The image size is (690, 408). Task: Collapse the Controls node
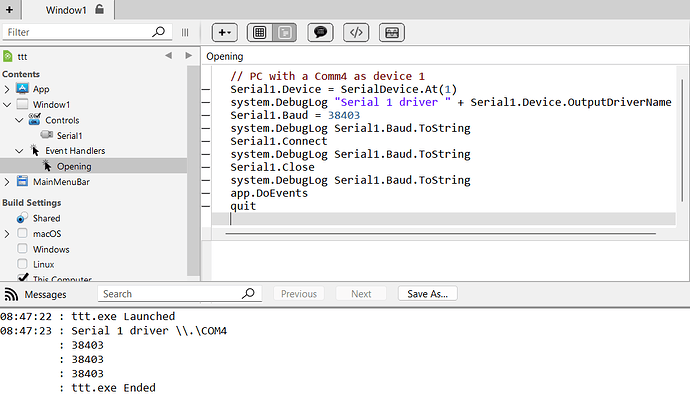[19, 120]
